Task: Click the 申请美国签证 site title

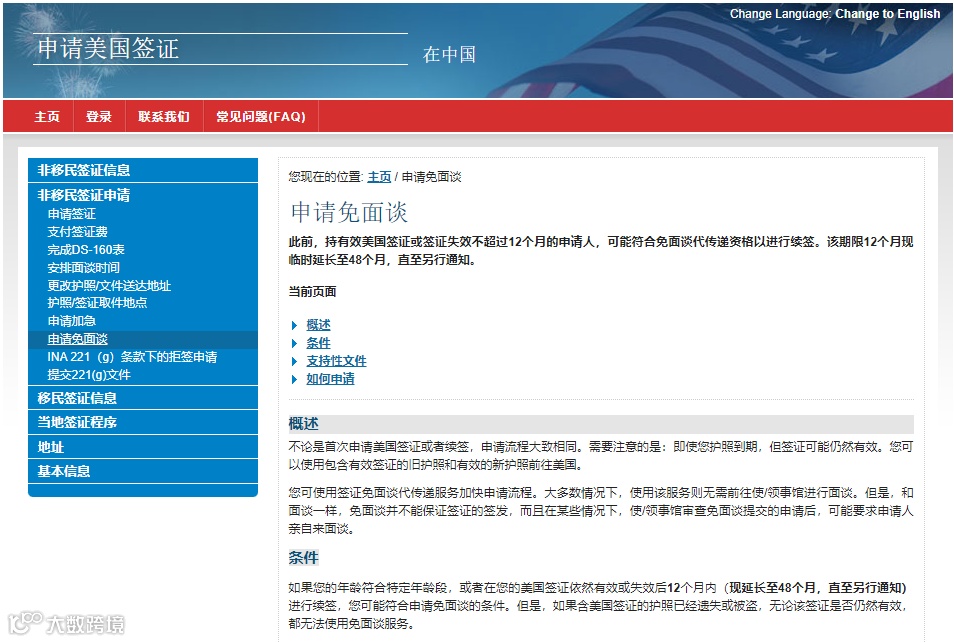Action: pyautogui.click(x=108, y=49)
